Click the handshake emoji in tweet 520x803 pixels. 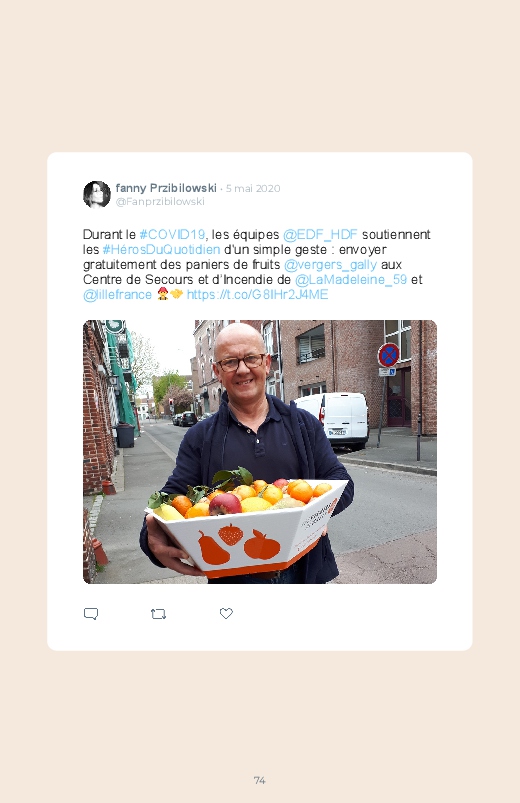(176, 294)
